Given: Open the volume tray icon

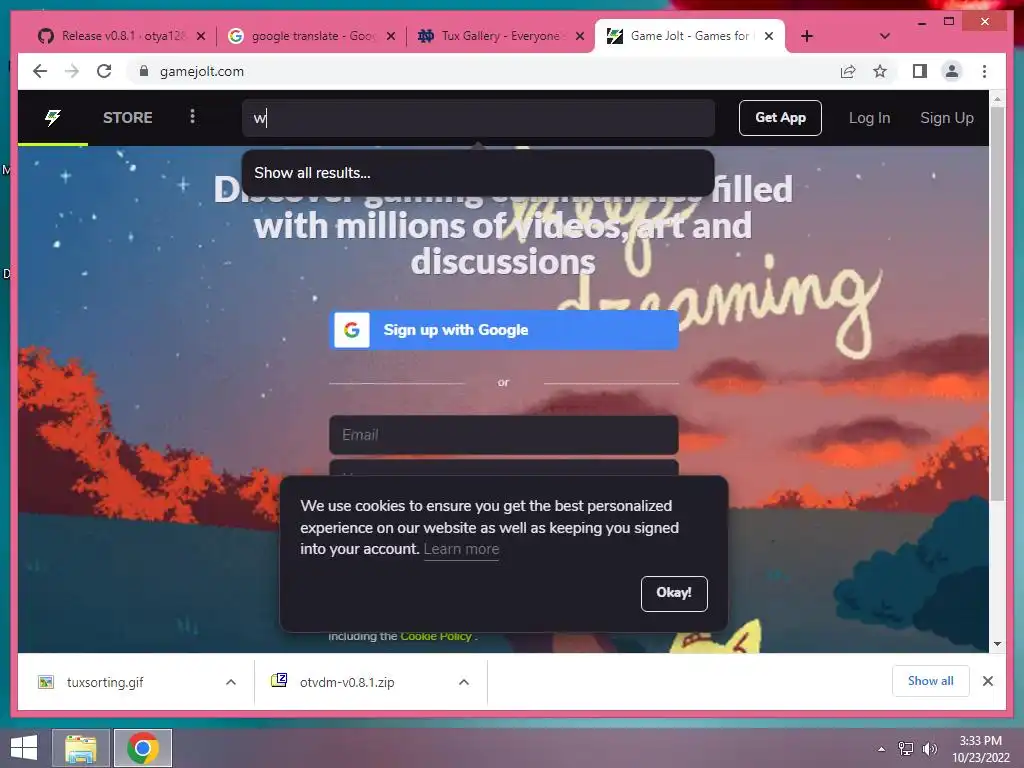Looking at the screenshot, I should [930, 749].
